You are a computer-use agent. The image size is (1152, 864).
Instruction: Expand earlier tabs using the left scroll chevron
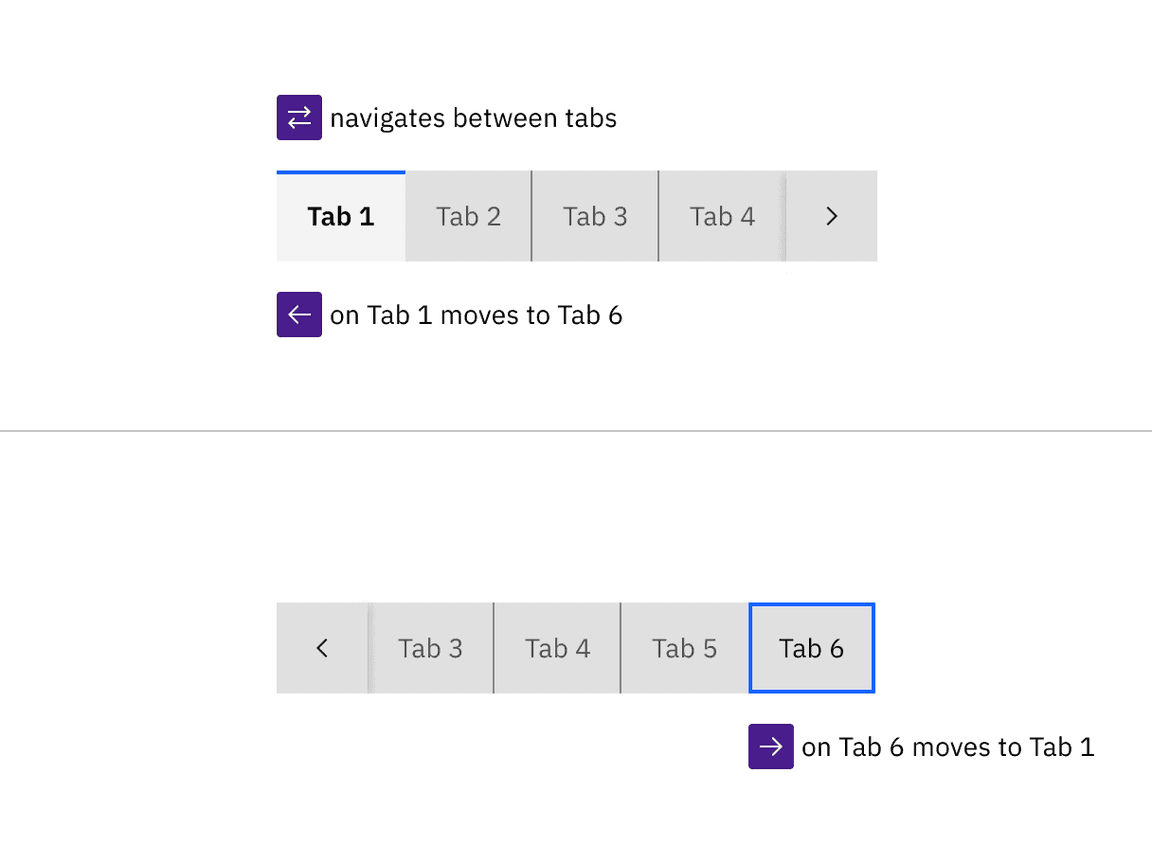321,648
